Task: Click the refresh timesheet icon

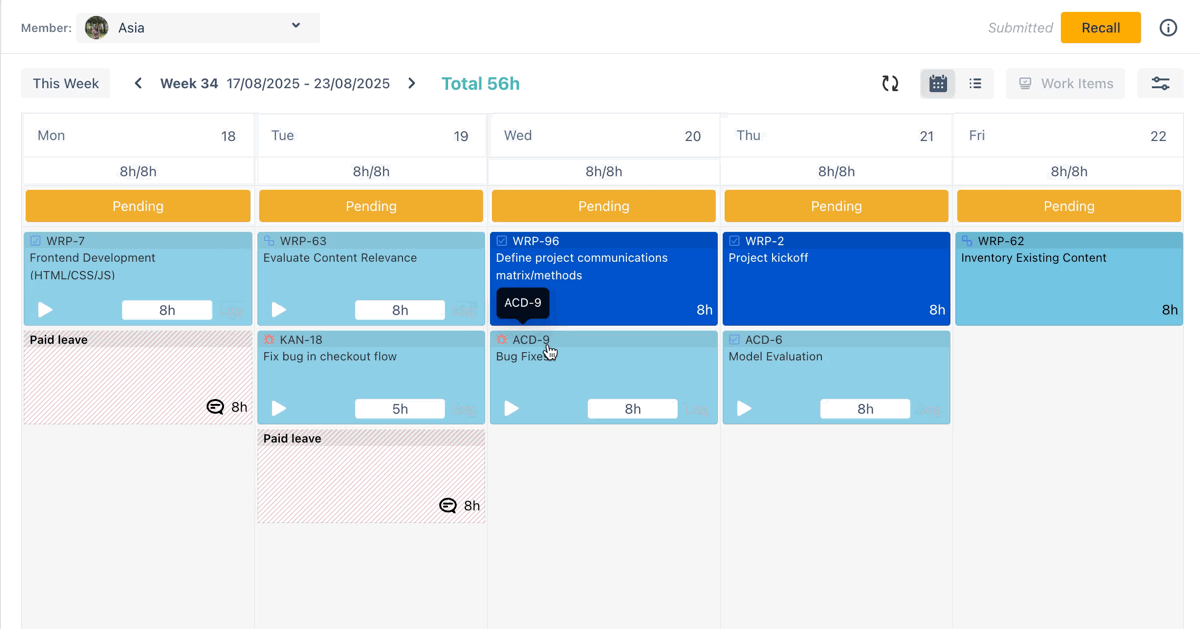Action: click(x=890, y=84)
